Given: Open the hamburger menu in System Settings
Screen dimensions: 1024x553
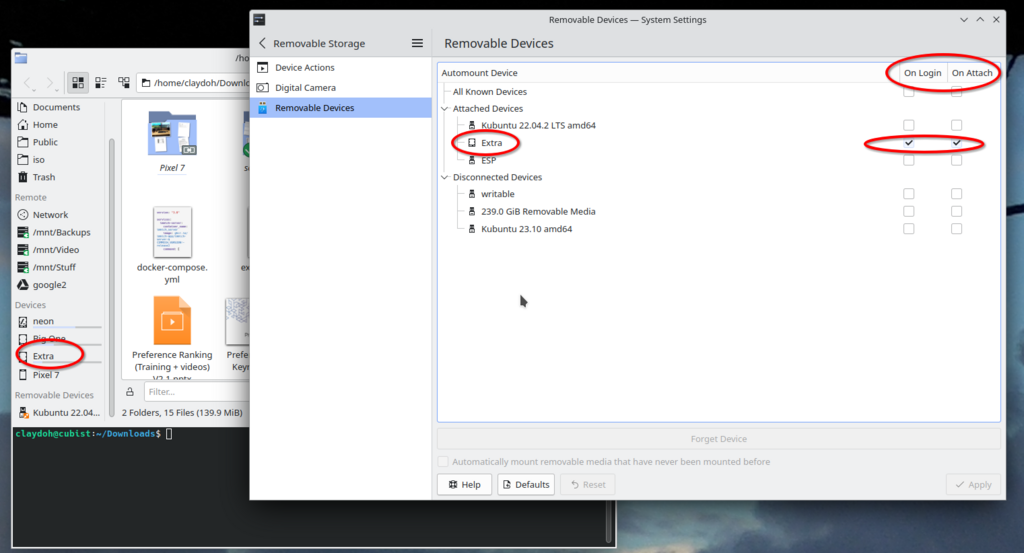Looking at the screenshot, I should pos(417,43).
